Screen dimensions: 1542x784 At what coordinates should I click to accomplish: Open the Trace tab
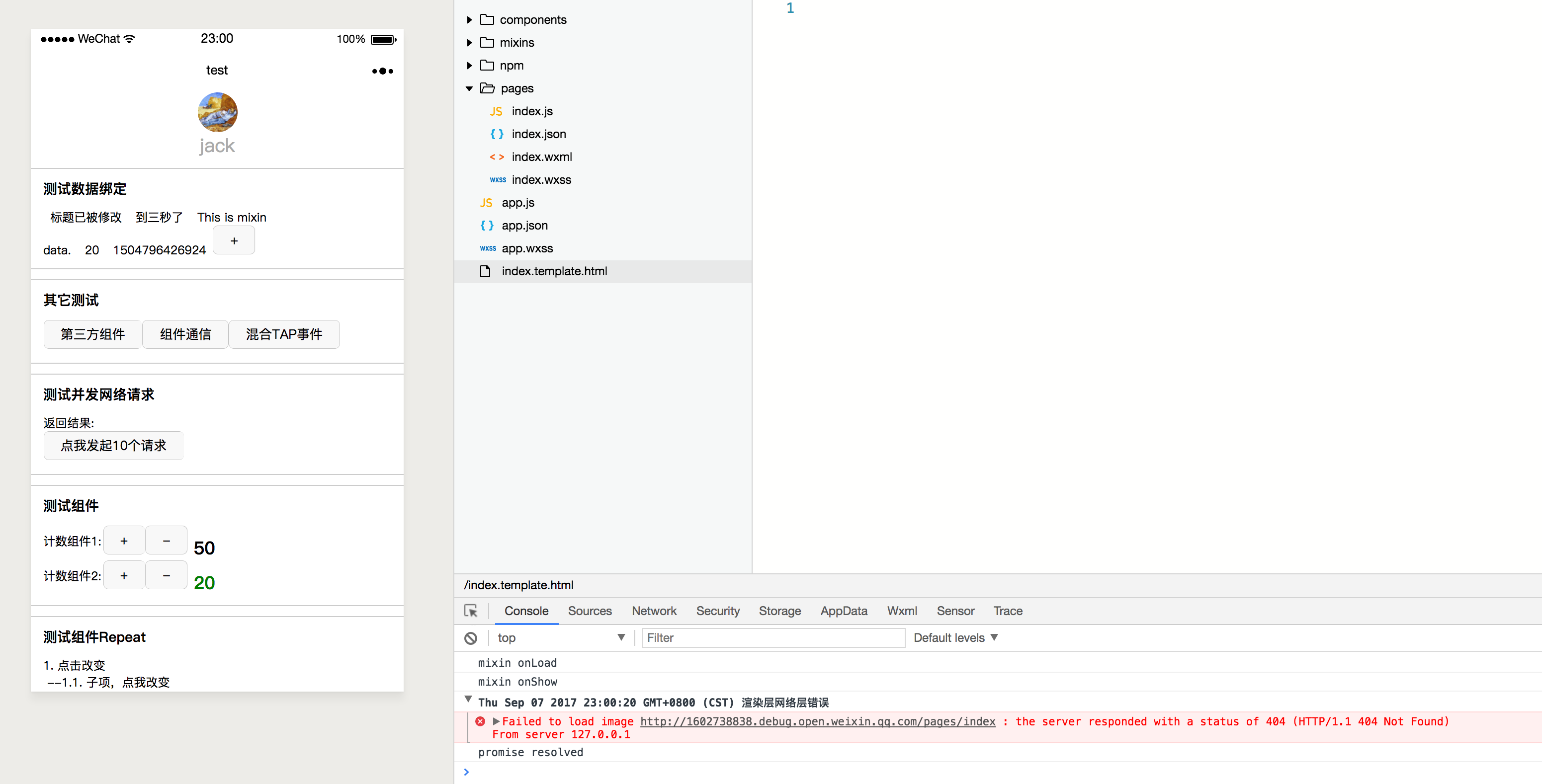pos(1008,611)
